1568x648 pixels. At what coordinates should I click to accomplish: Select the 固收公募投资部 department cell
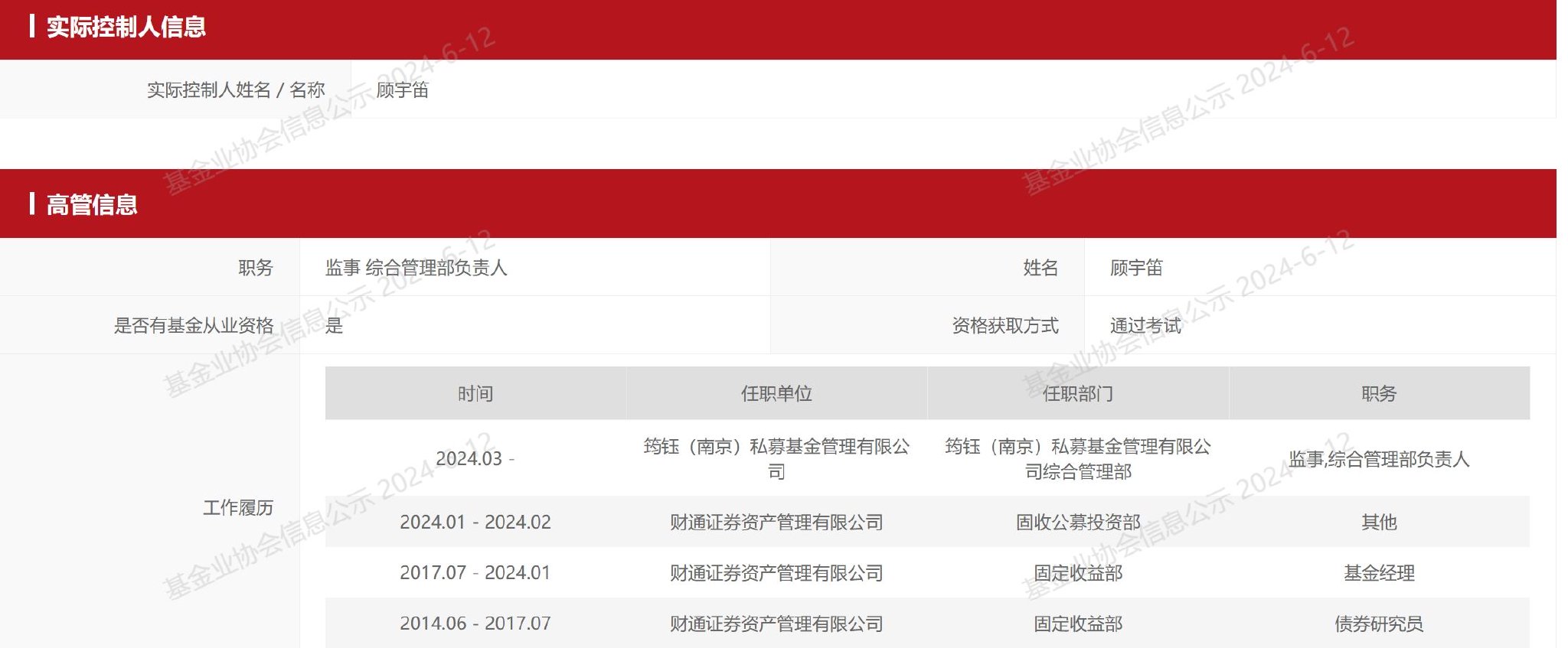click(x=1078, y=523)
